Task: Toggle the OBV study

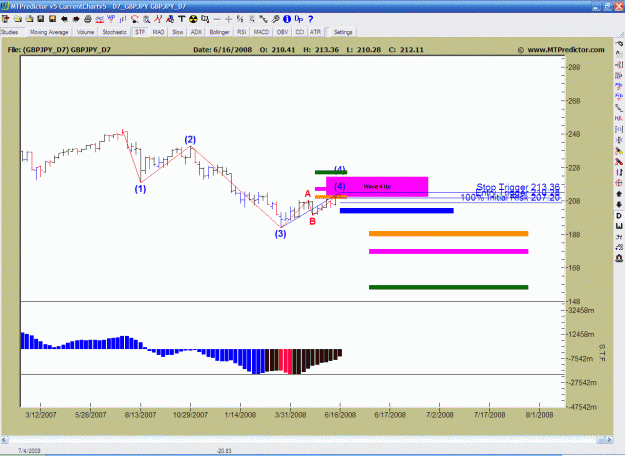Action: click(283, 32)
